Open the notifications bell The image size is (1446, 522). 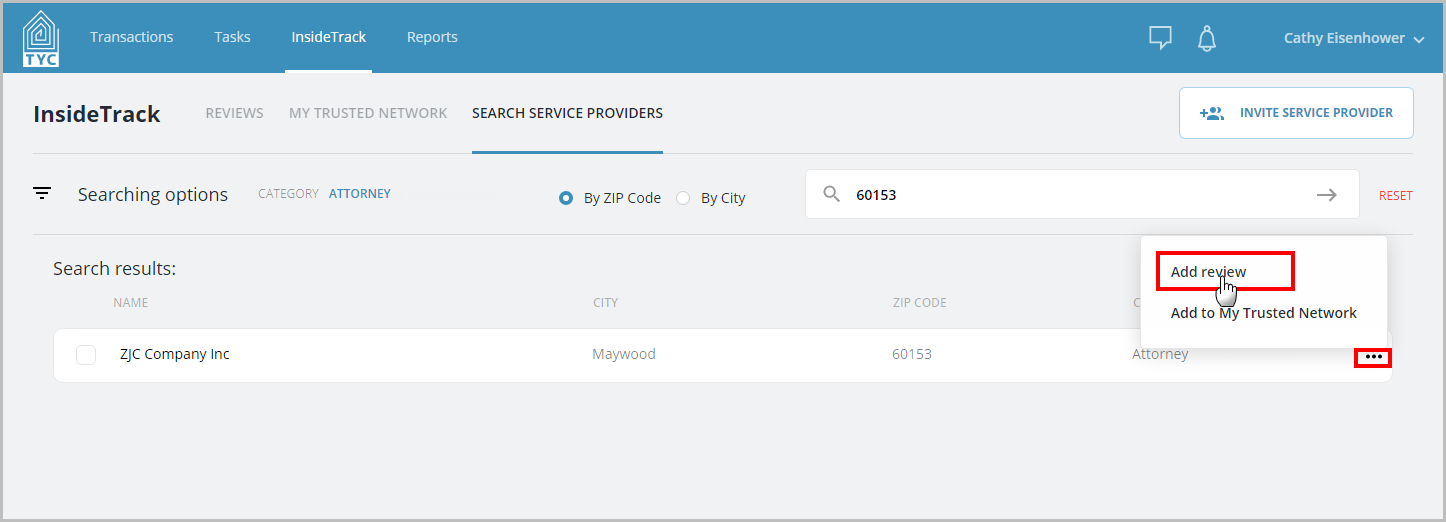(1207, 38)
